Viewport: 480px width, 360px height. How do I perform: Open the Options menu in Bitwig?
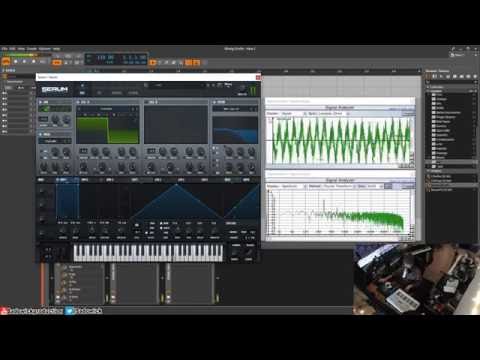click(45, 49)
